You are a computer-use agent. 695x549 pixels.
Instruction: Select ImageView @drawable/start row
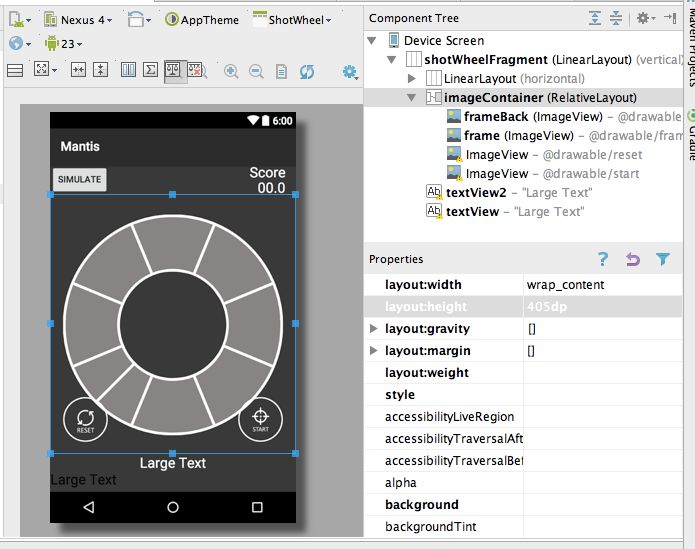523,174
